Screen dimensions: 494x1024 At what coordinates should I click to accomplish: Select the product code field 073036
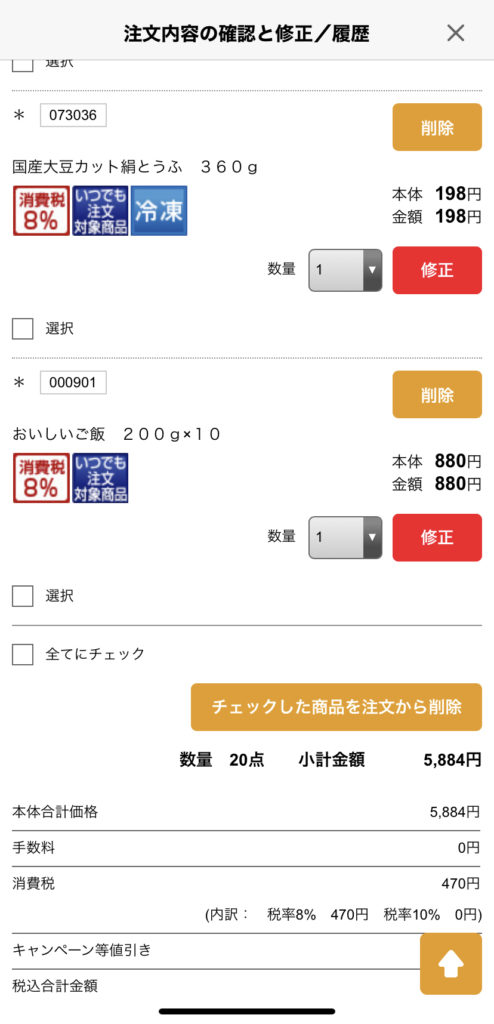click(x=73, y=116)
